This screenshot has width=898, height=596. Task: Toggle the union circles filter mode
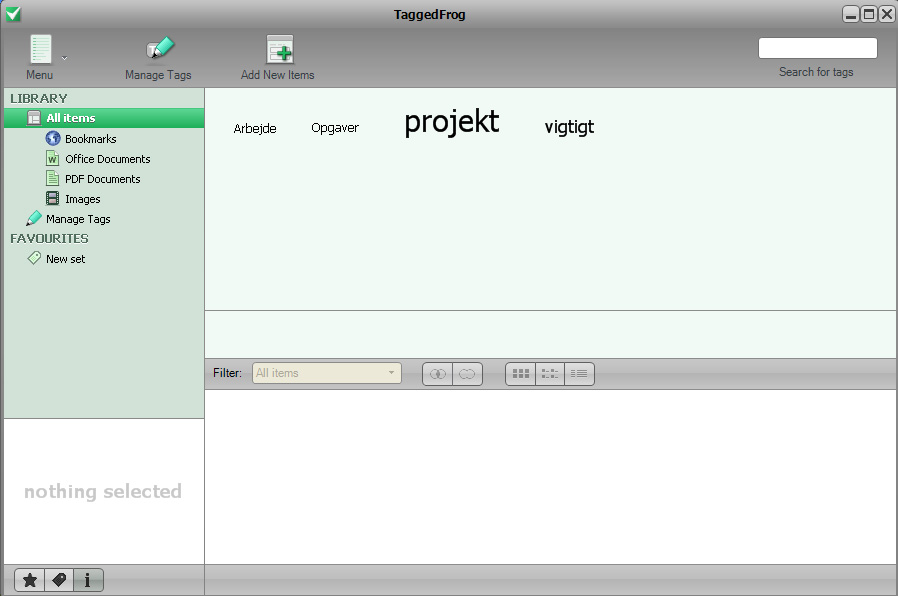(x=467, y=374)
